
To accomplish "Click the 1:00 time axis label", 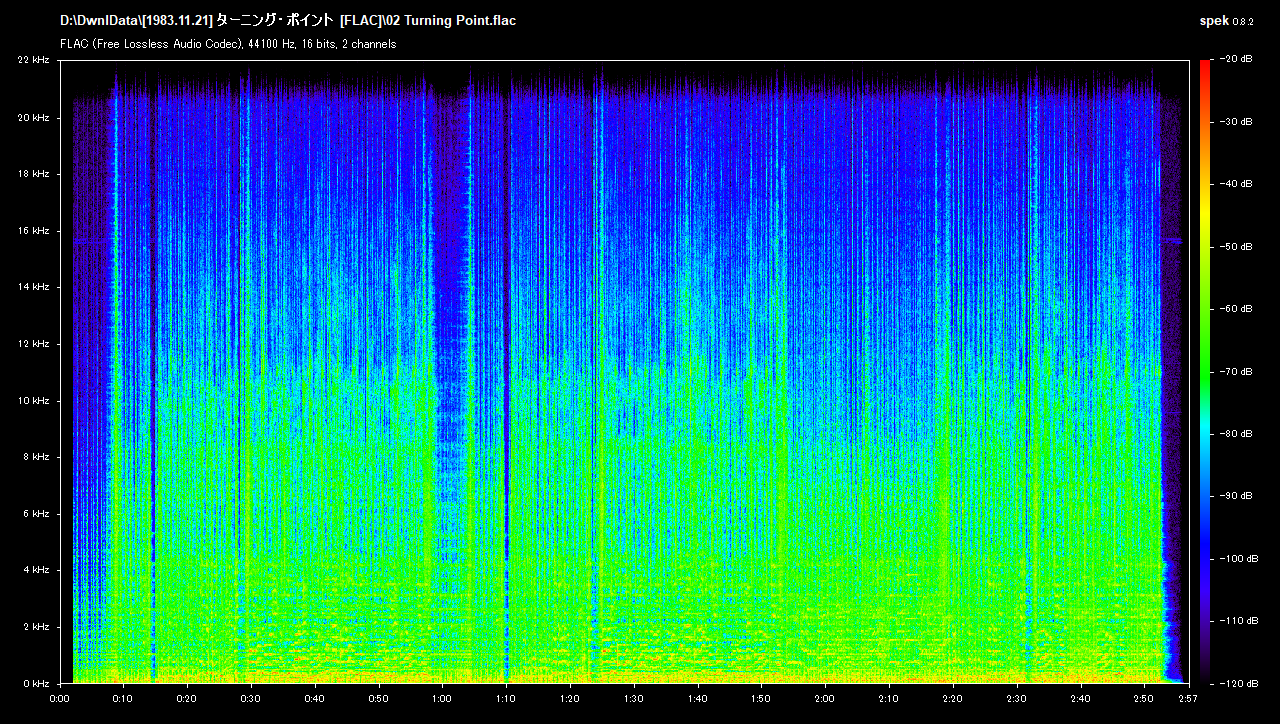I will click(442, 698).
